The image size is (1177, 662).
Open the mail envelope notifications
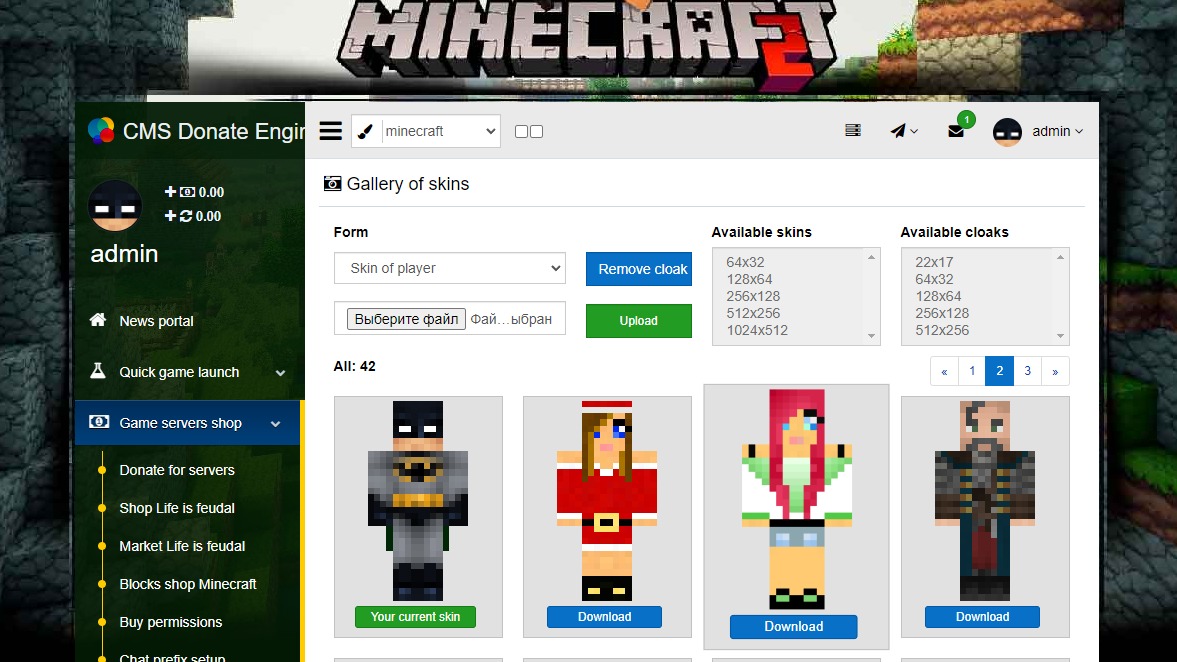(x=956, y=131)
